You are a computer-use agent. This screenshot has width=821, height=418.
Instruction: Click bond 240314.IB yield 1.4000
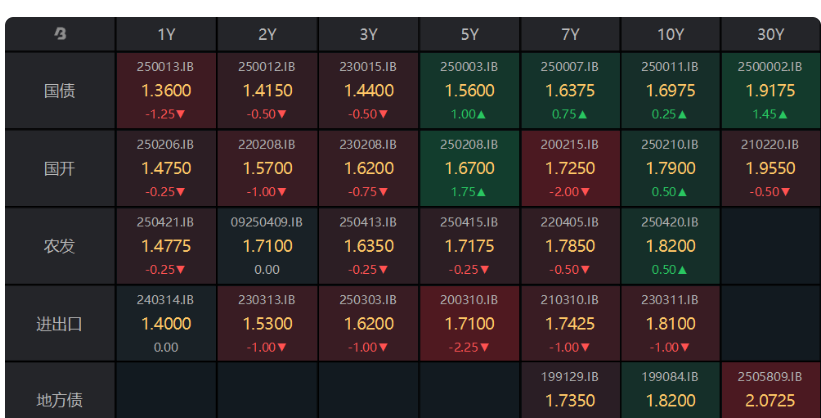pyautogui.click(x=166, y=324)
